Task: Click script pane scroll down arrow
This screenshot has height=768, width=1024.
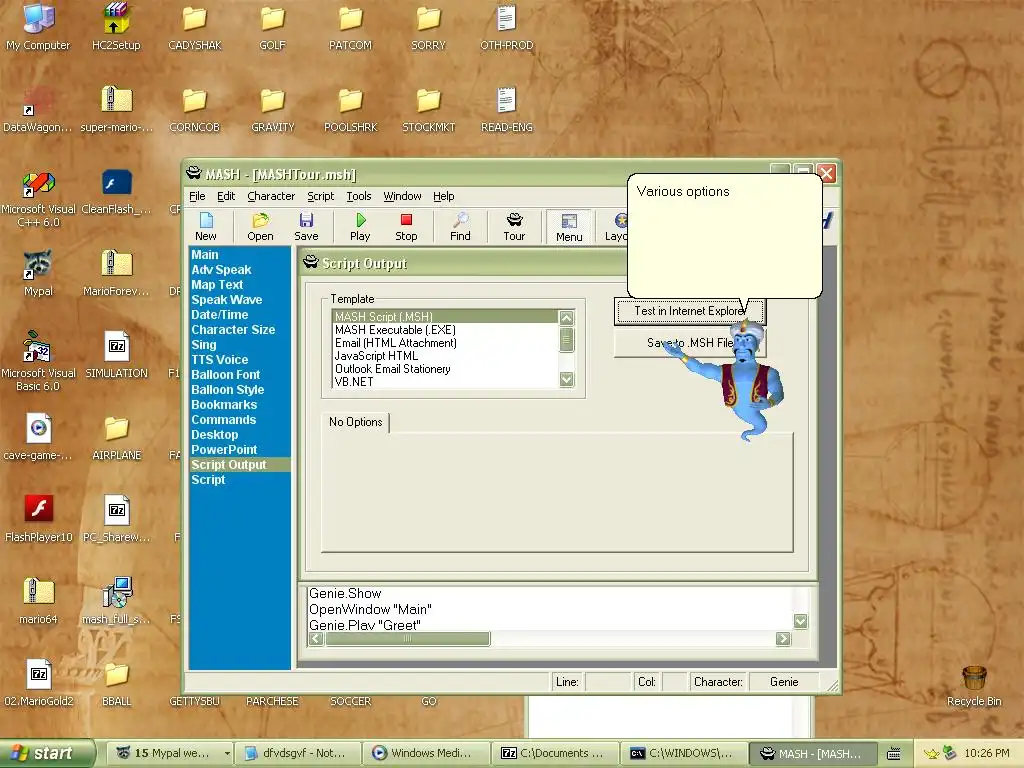Action: (x=801, y=621)
